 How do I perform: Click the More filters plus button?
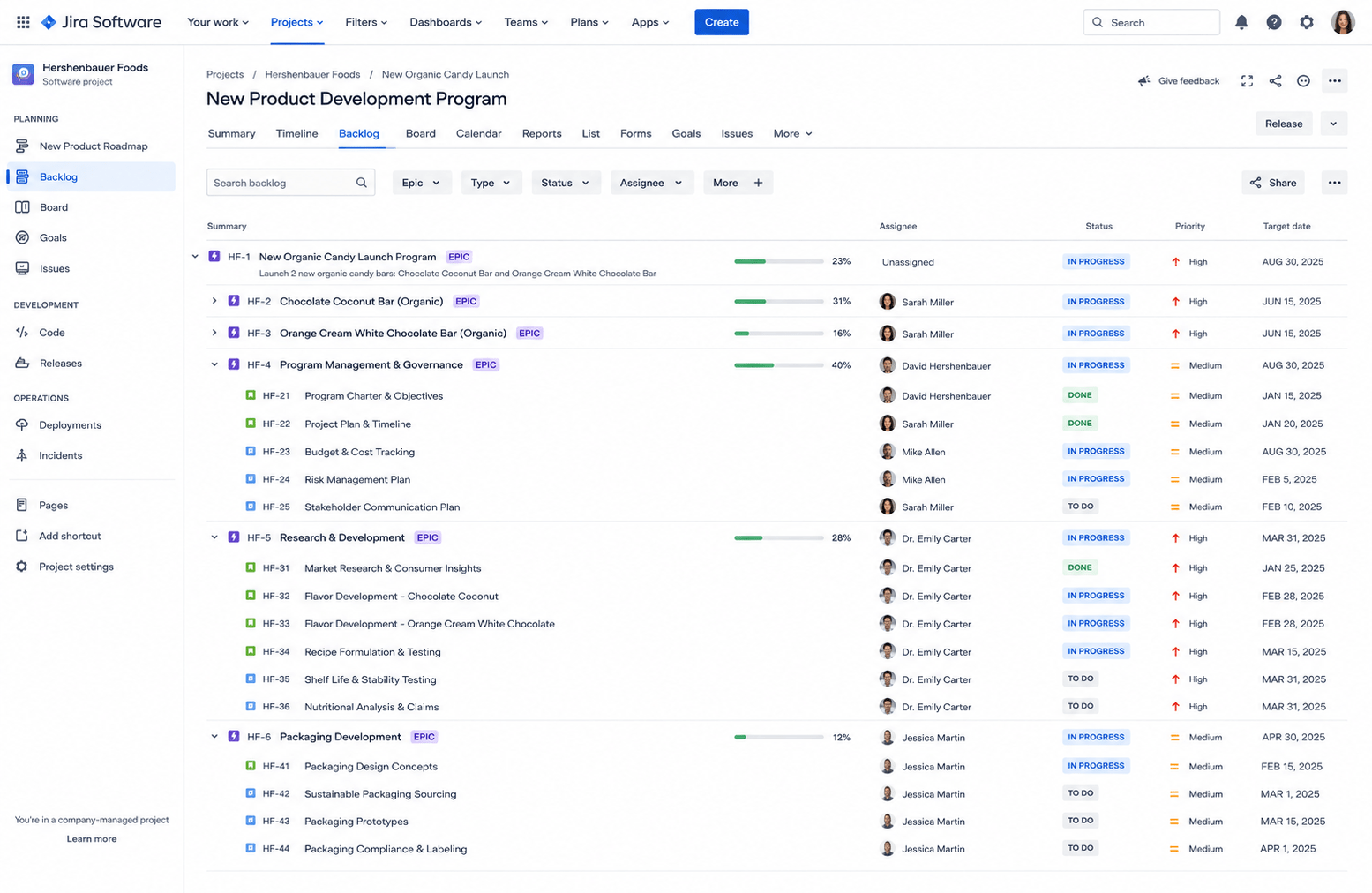point(738,183)
